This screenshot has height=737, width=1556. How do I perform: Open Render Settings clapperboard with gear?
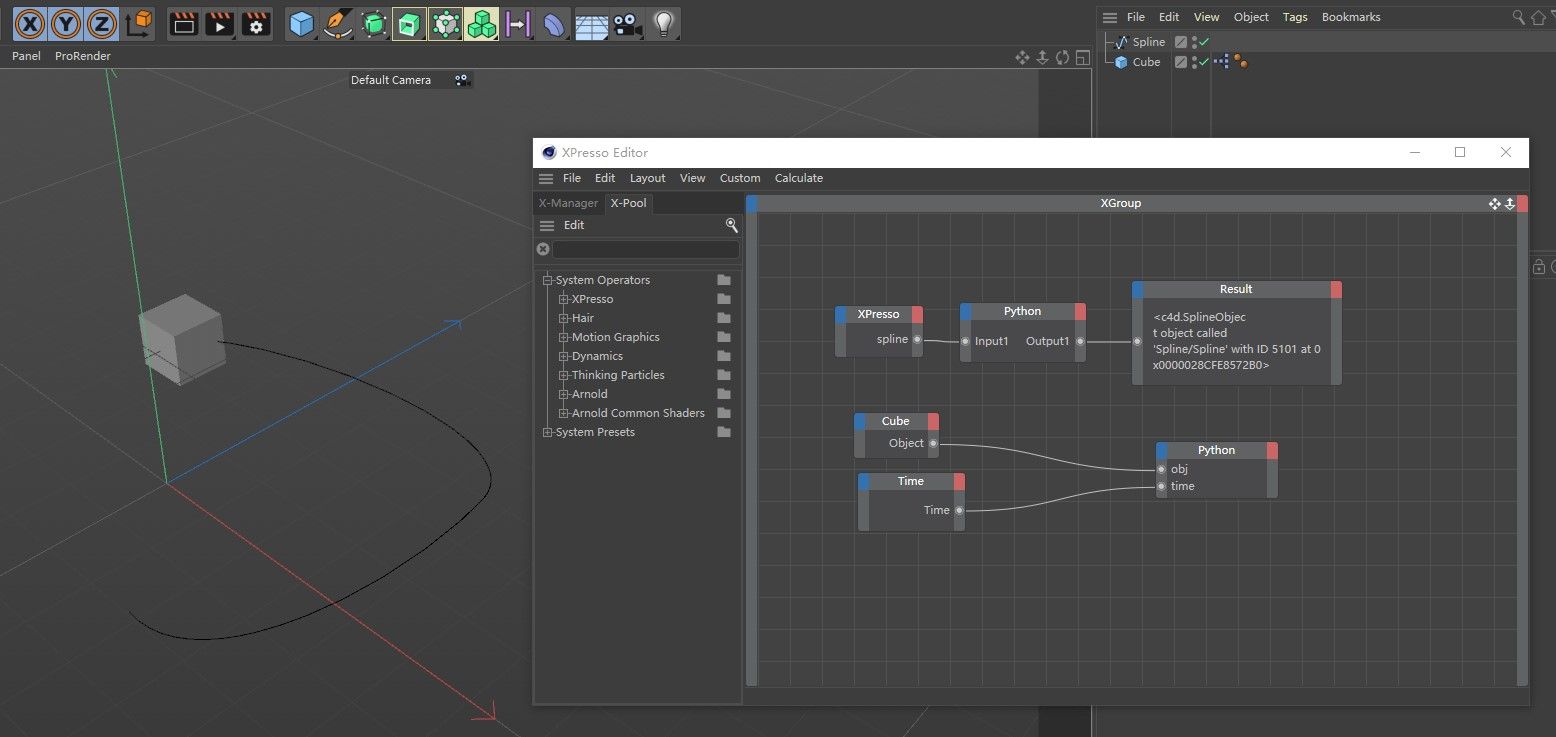(x=256, y=23)
